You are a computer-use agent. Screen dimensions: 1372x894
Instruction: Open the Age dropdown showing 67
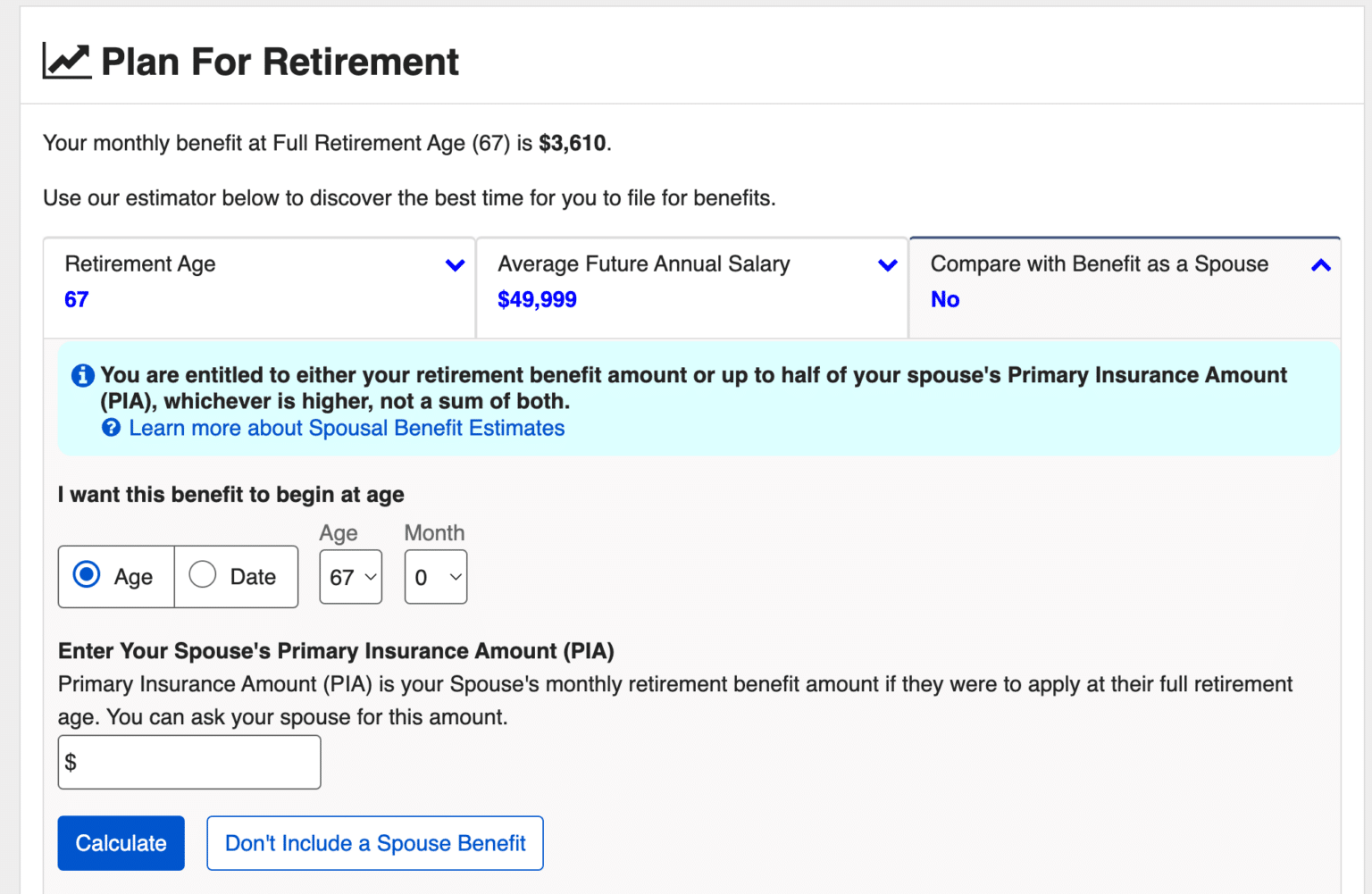point(350,577)
